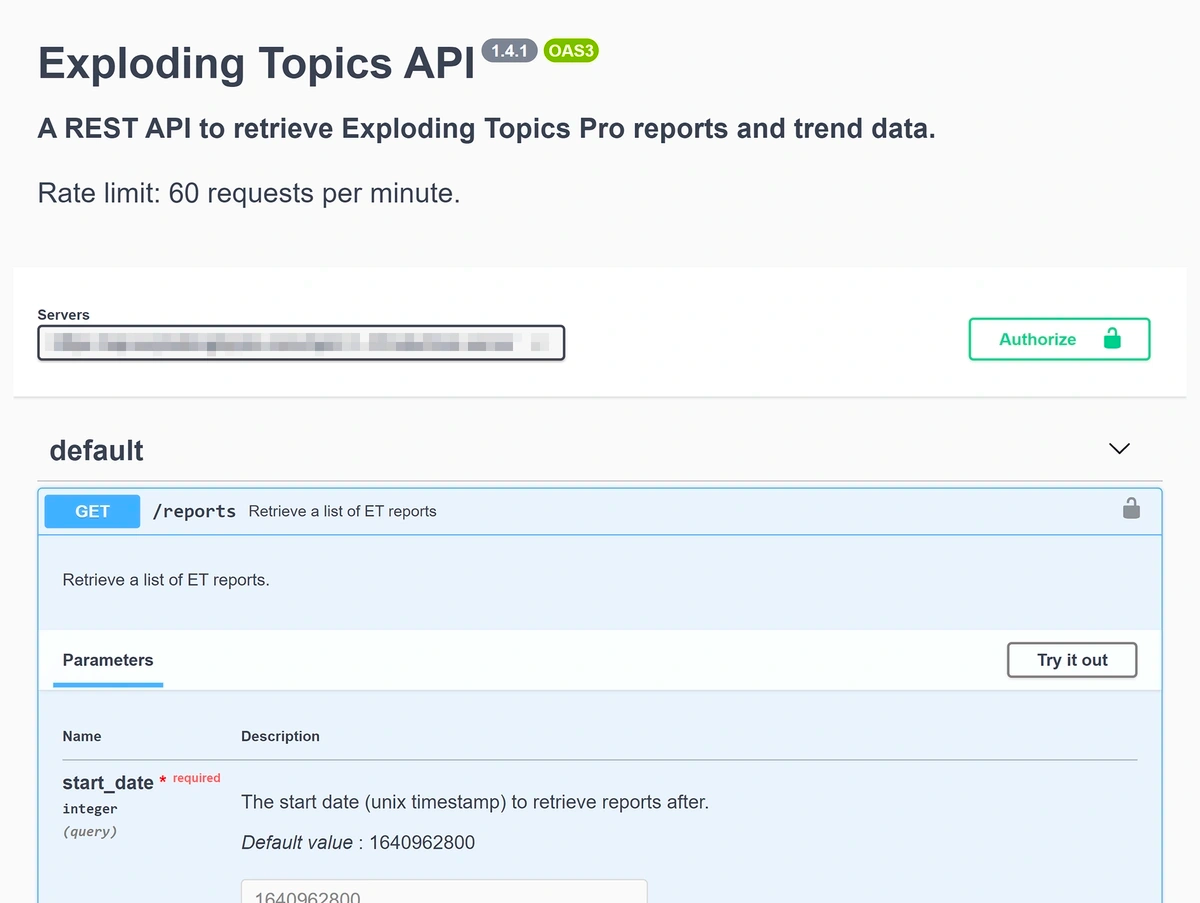Image resolution: width=1200 pixels, height=903 pixels.
Task: Select the Parameters tab
Action: (108, 660)
